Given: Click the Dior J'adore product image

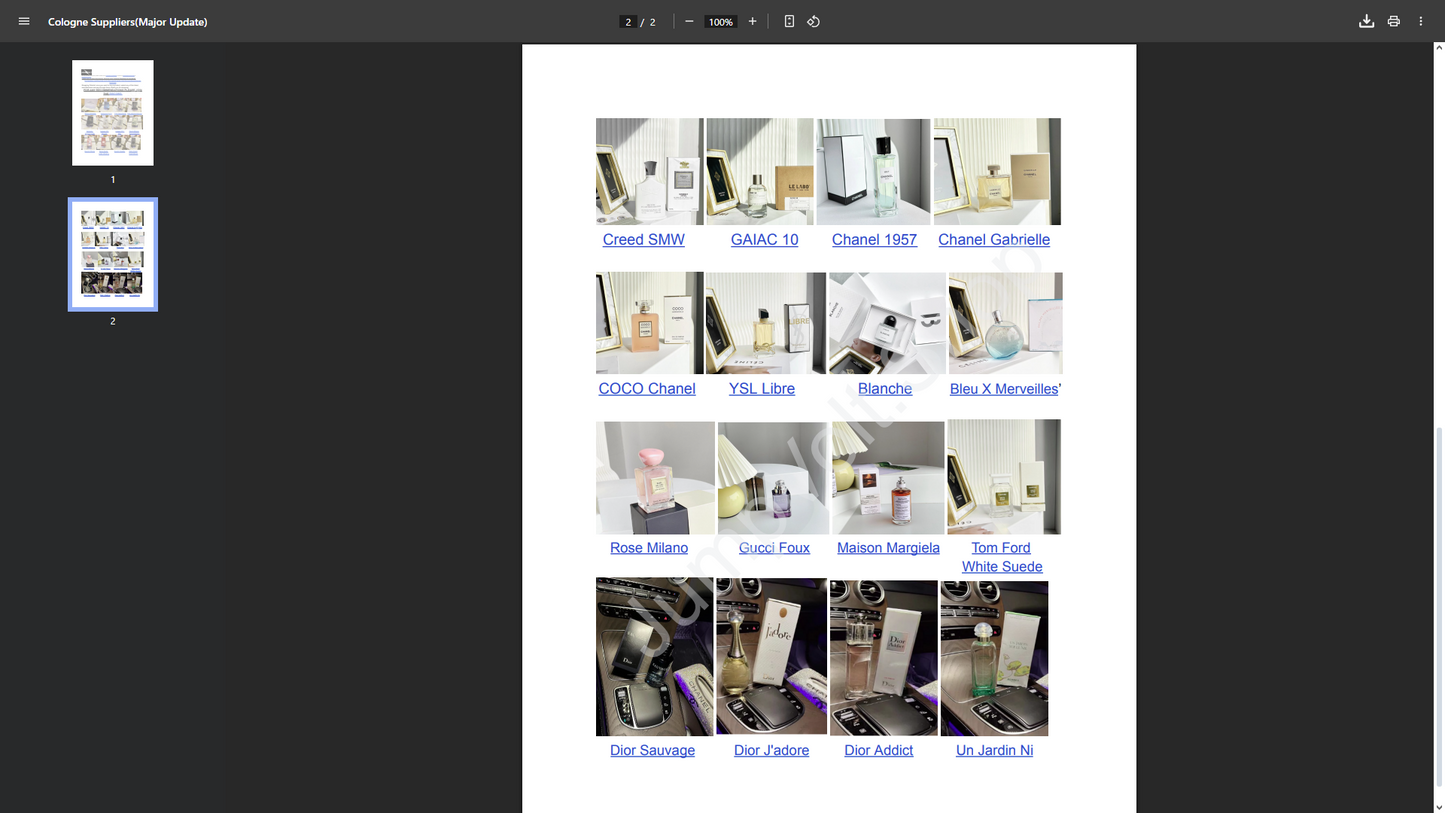Looking at the screenshot, I should pyautogui.click(x=771, y=657).
